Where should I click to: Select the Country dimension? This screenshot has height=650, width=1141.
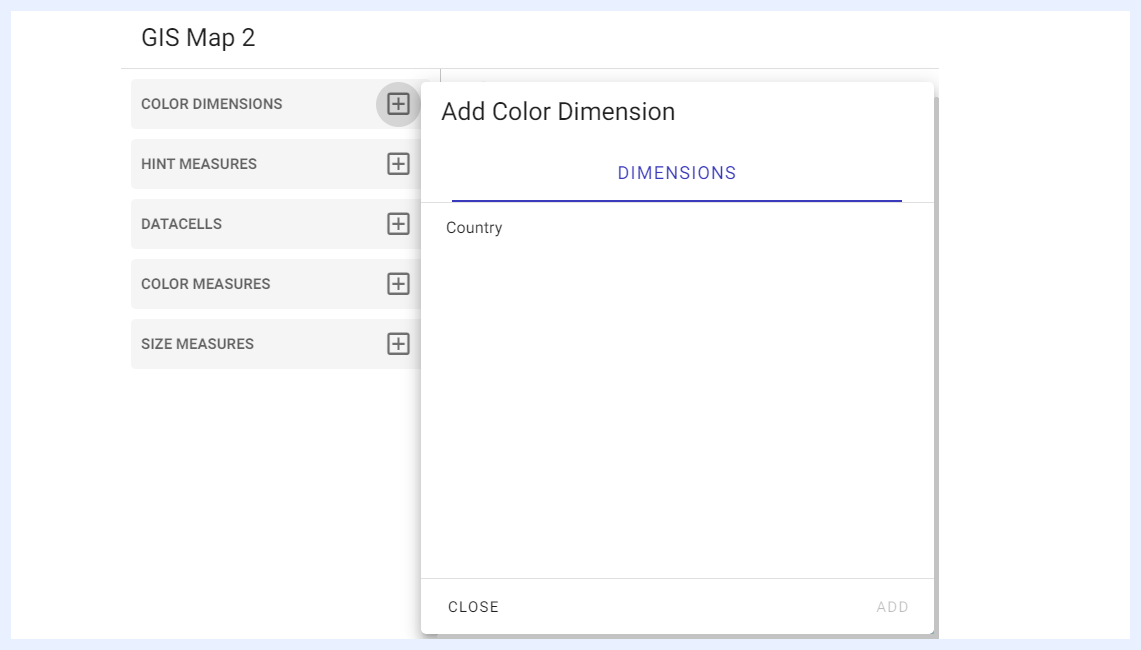pos(474,228)
